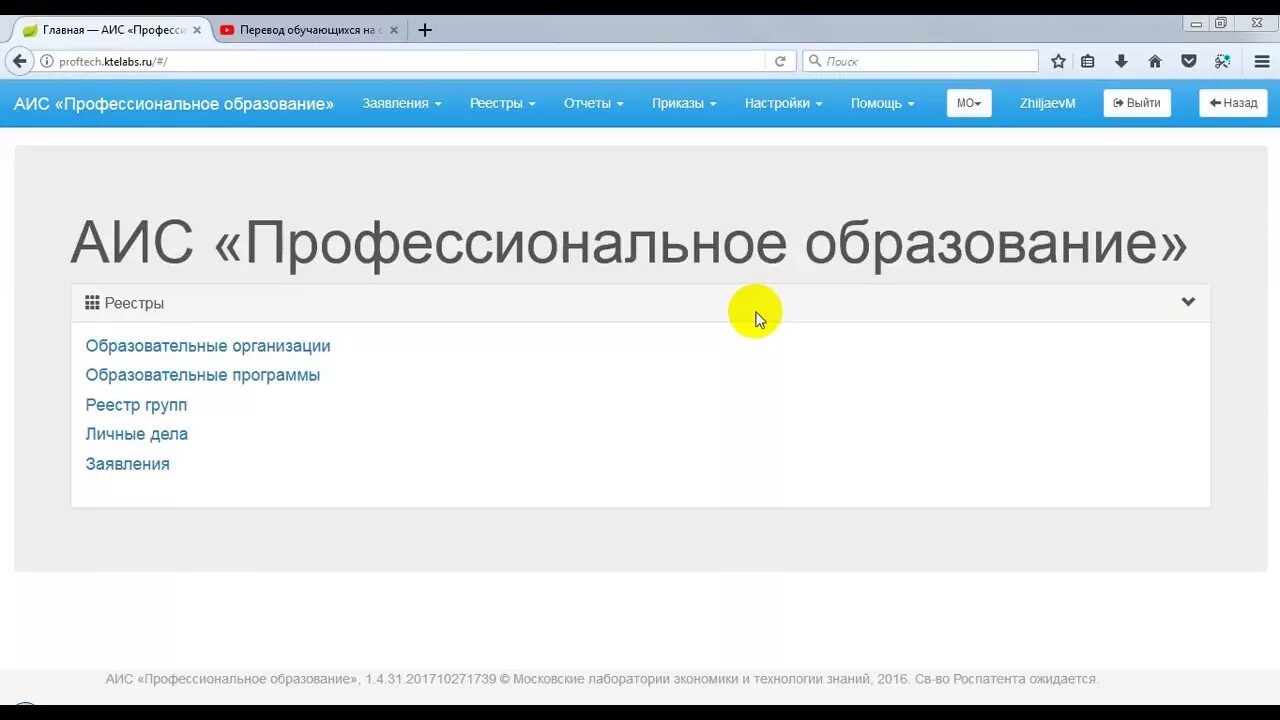The height and width of the screenshot is (720, 1280).
Task: Click the footer version text 1.4.31.201710271739
Action: click(x=431, y=679)
